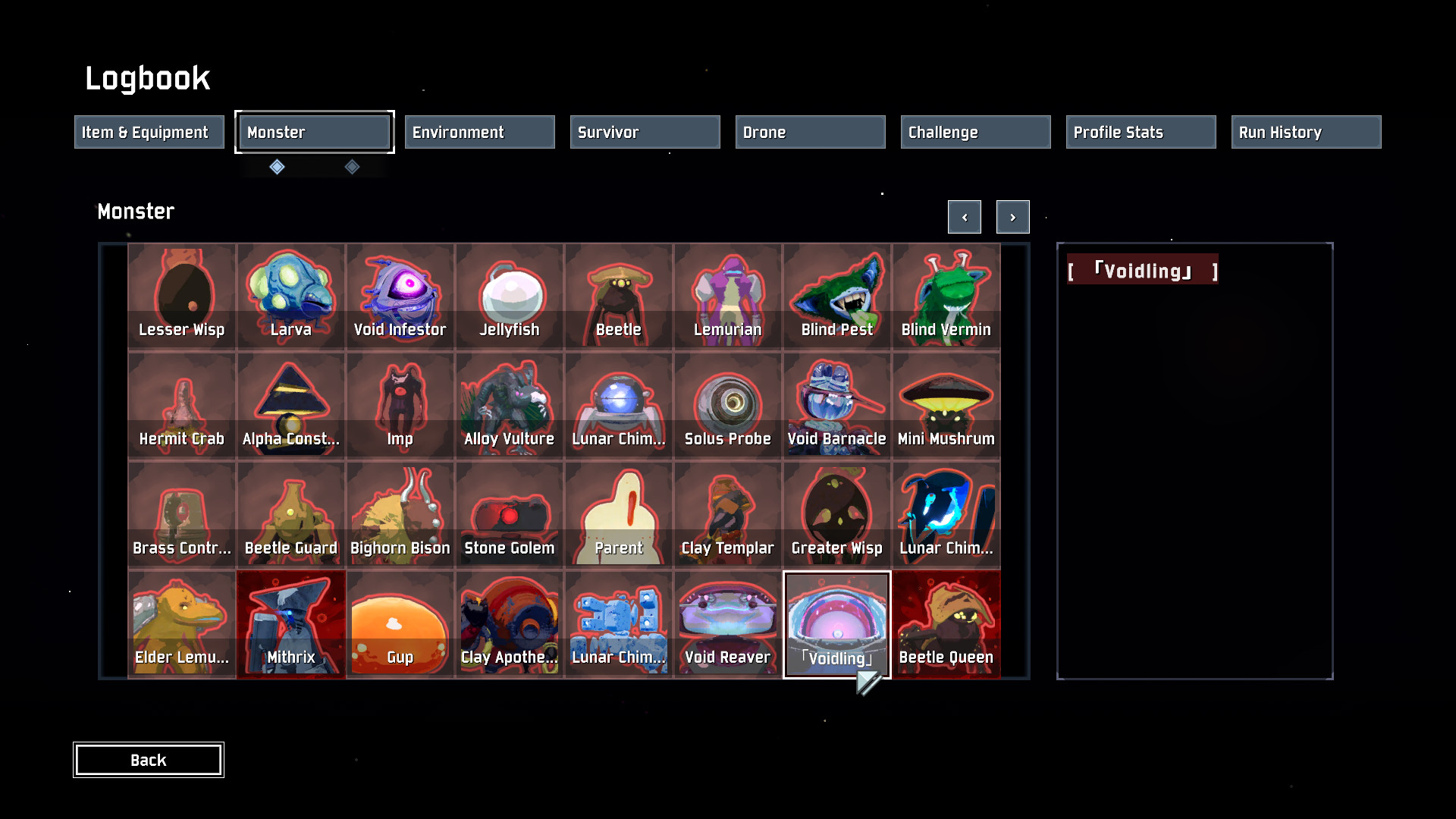Go to previous monster page arrow
This screenshot has width=1456, height=819.
point(964,217)
